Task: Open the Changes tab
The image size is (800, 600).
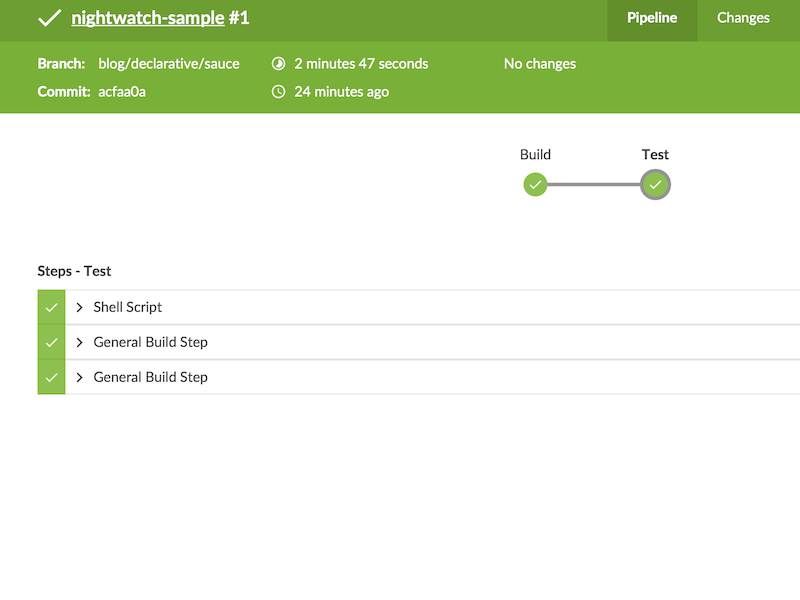Action: coord(743,18)
